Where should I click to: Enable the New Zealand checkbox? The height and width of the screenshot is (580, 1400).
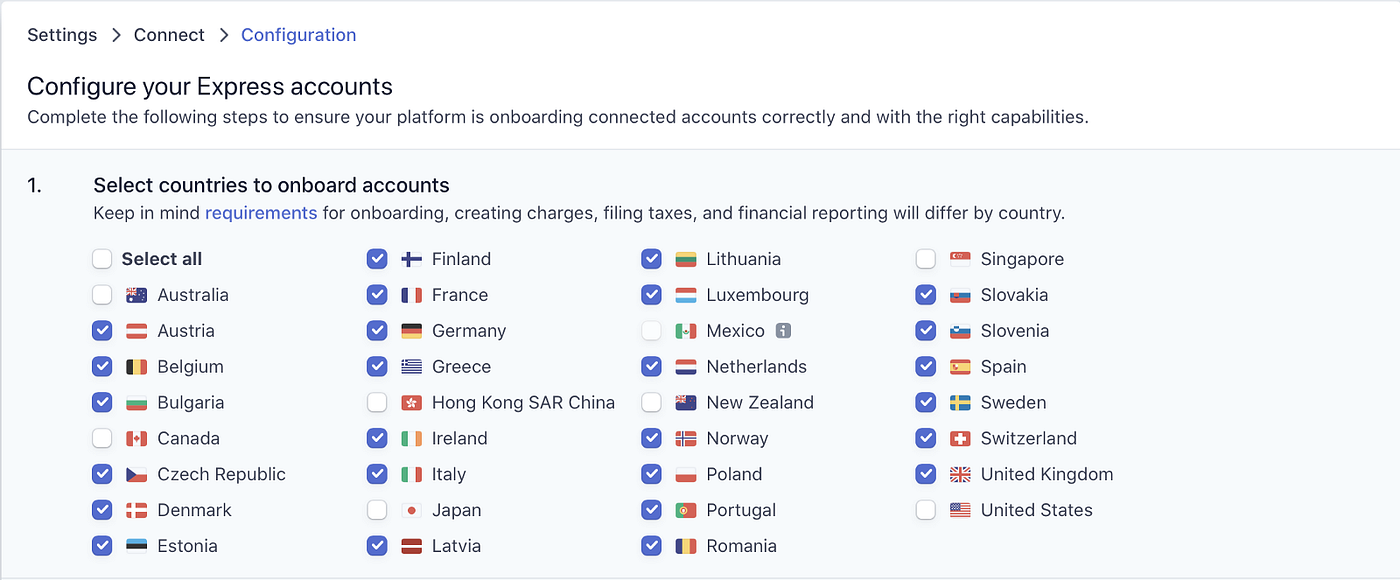pyautogui.click(x=651, y=402)
